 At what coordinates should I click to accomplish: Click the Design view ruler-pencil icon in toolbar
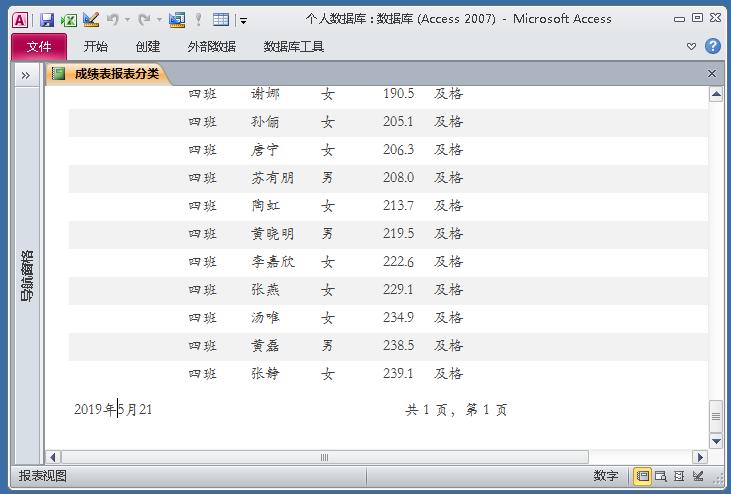click(x=91, y=19)
